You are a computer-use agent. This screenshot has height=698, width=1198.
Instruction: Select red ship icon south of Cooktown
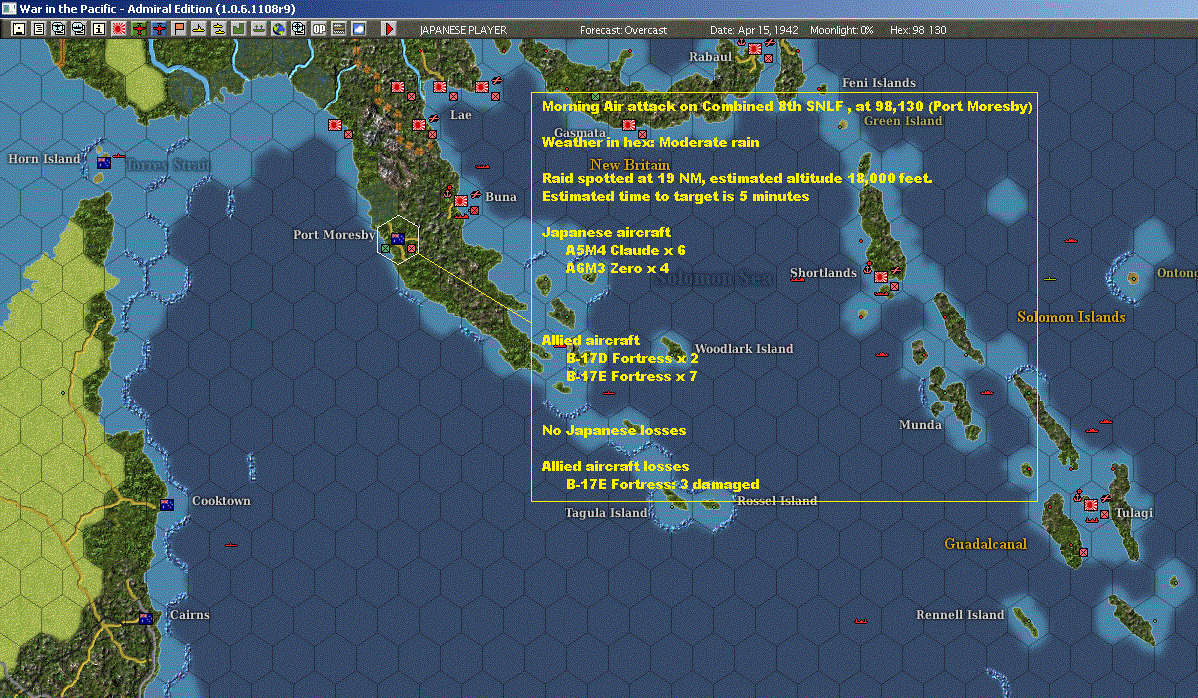click(231, 545)
